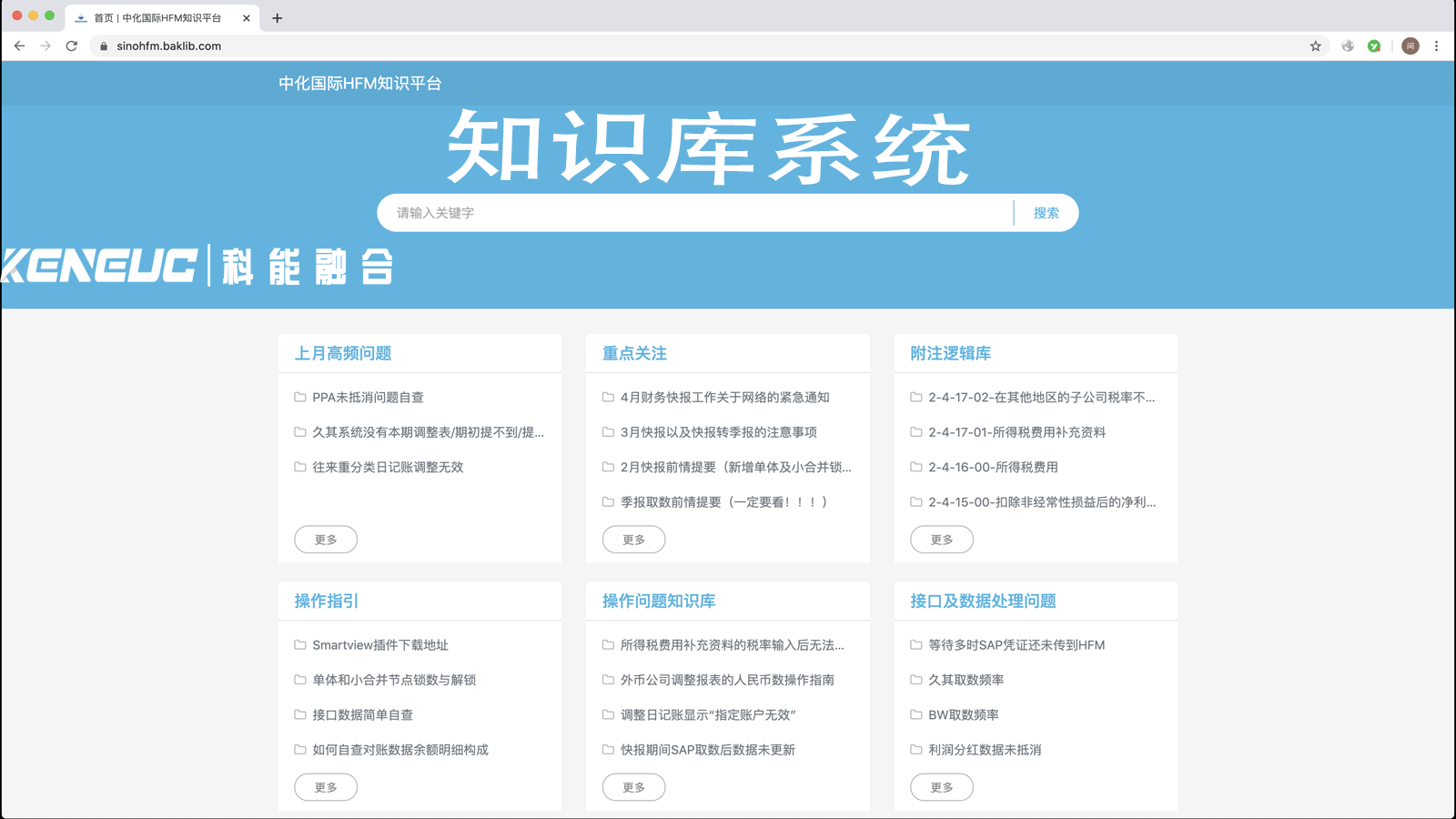
Task: Click folder icon beside 久其取数频率
Action: point(916,680)
